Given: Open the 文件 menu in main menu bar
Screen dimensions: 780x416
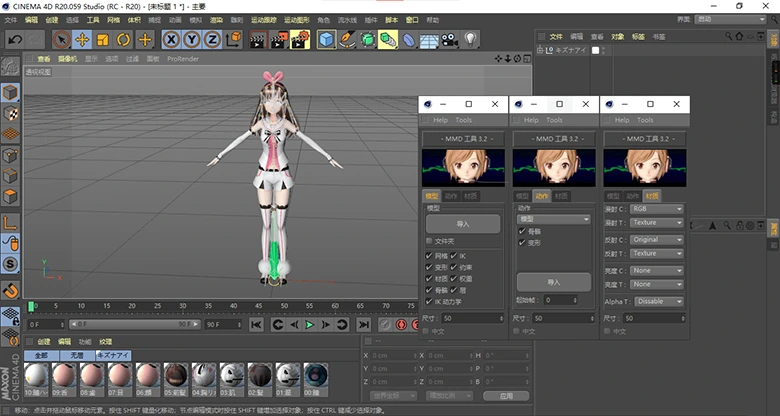Looking at the screenshot, I should pos(10,20).
